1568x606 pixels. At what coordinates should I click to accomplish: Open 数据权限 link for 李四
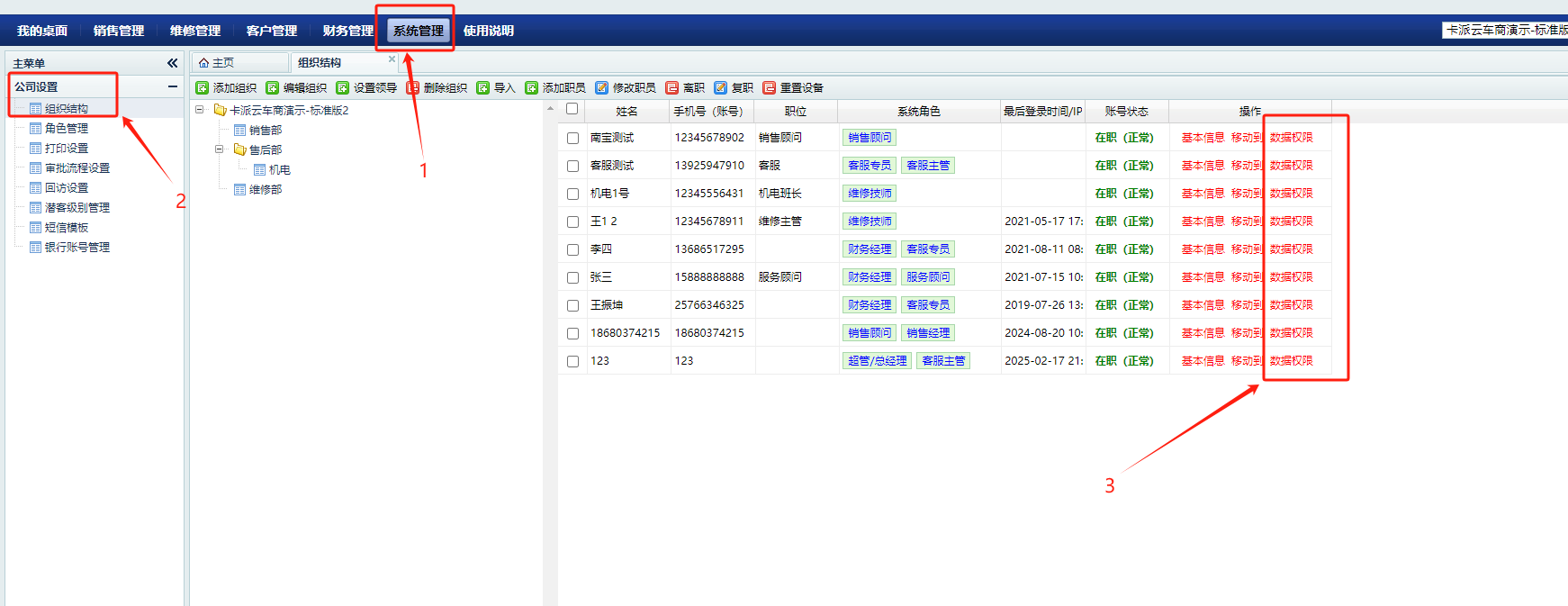coord(1291,249)
